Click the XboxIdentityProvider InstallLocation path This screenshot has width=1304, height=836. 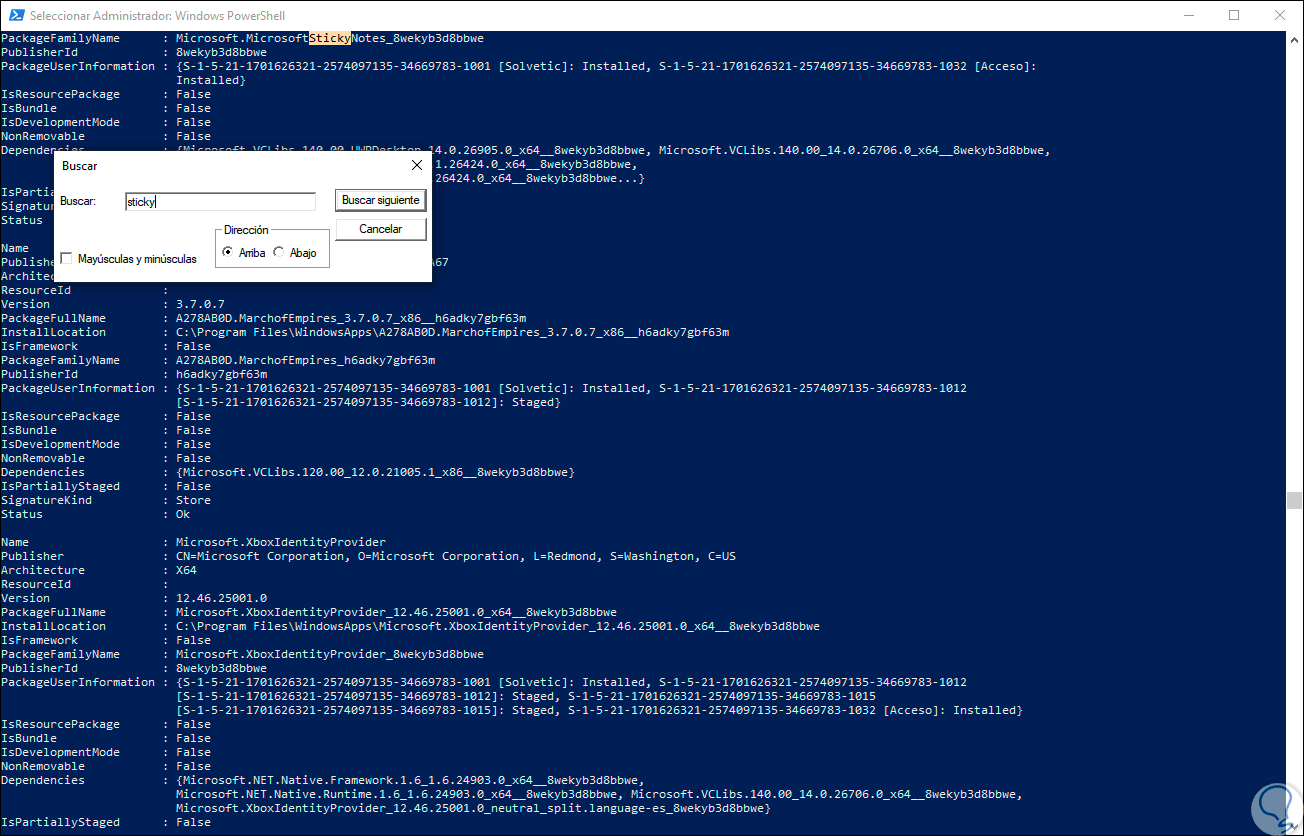coord(498,626)
